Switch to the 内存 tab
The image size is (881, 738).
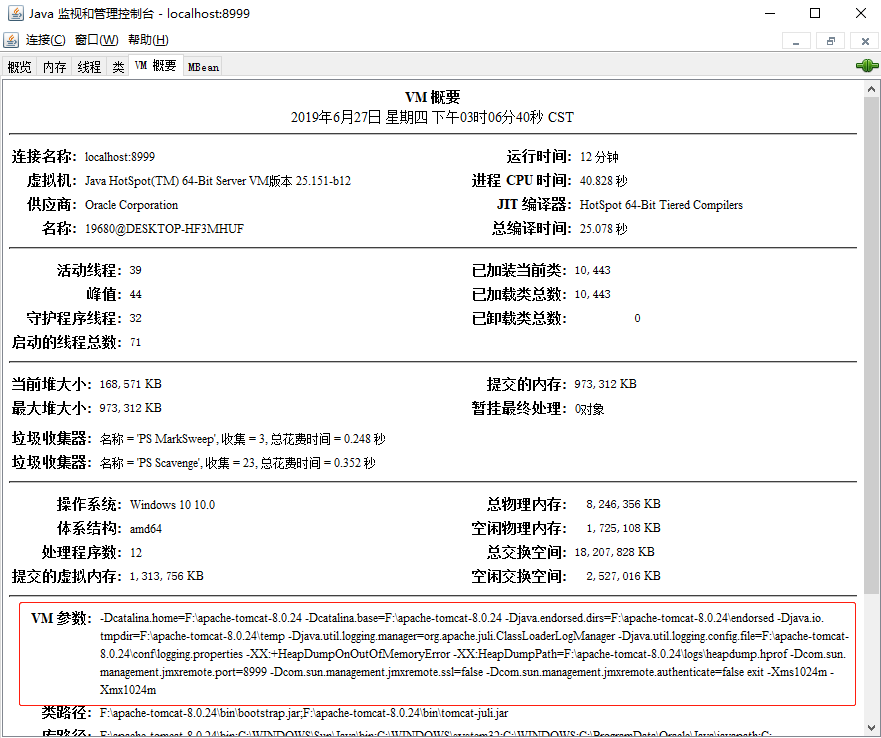[53, 65]
